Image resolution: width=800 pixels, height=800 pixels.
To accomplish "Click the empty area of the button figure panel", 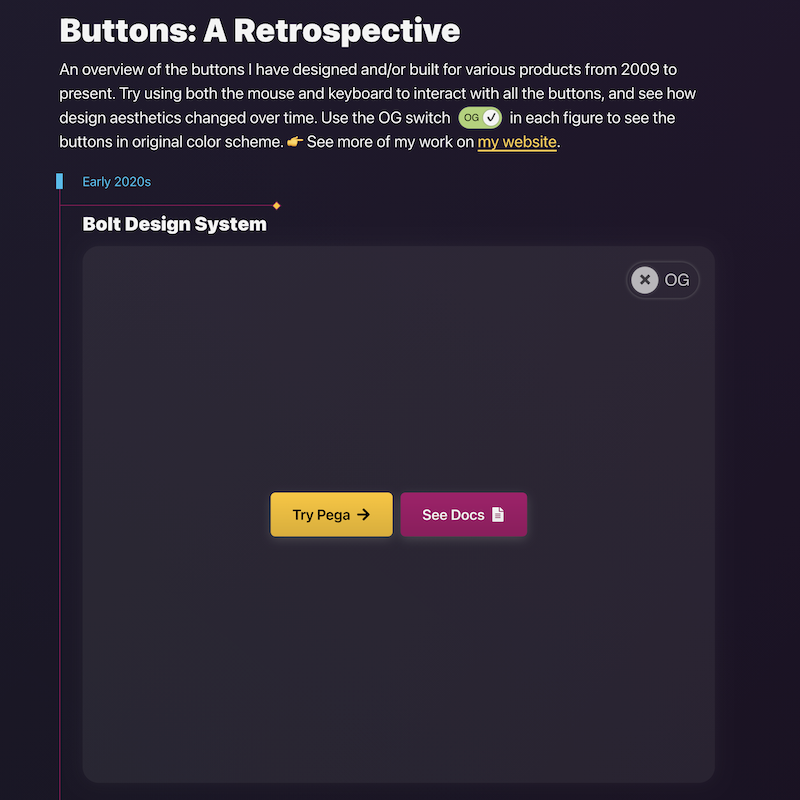I will [398, 383].
